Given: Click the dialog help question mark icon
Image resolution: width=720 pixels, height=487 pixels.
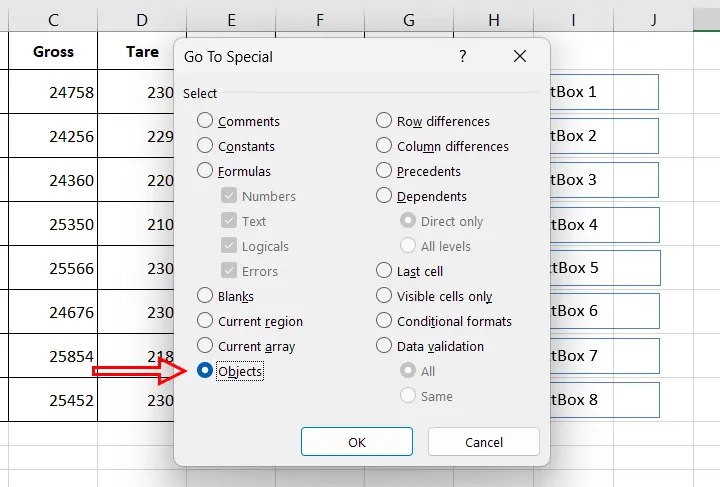Looking at the screenshot, I should (x=462, y=57).
